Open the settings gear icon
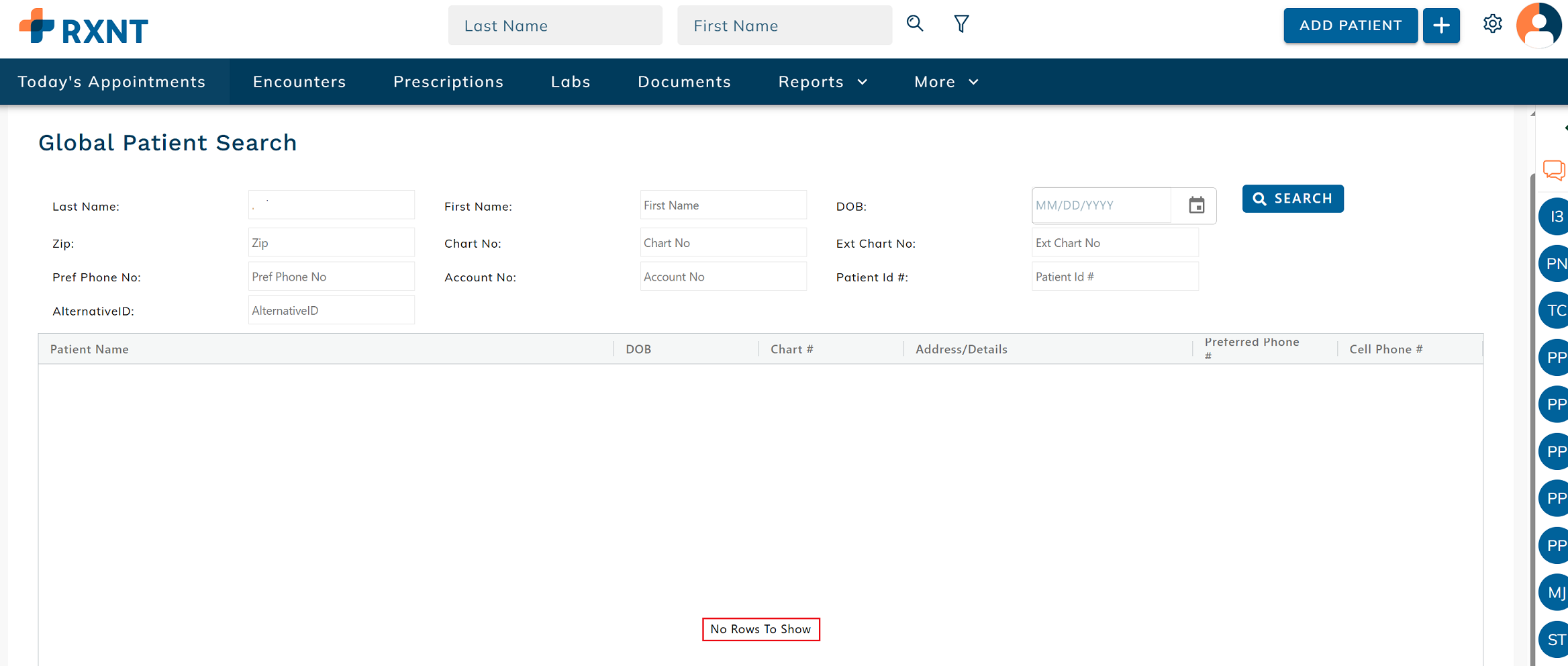Viewport: 1568px width, 666px height. [1492, 24]
